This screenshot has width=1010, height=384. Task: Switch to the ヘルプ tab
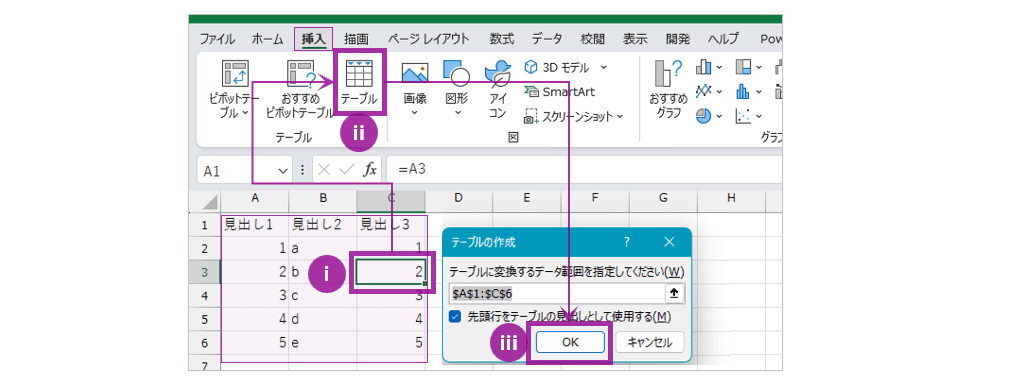(x=723, y=39)
